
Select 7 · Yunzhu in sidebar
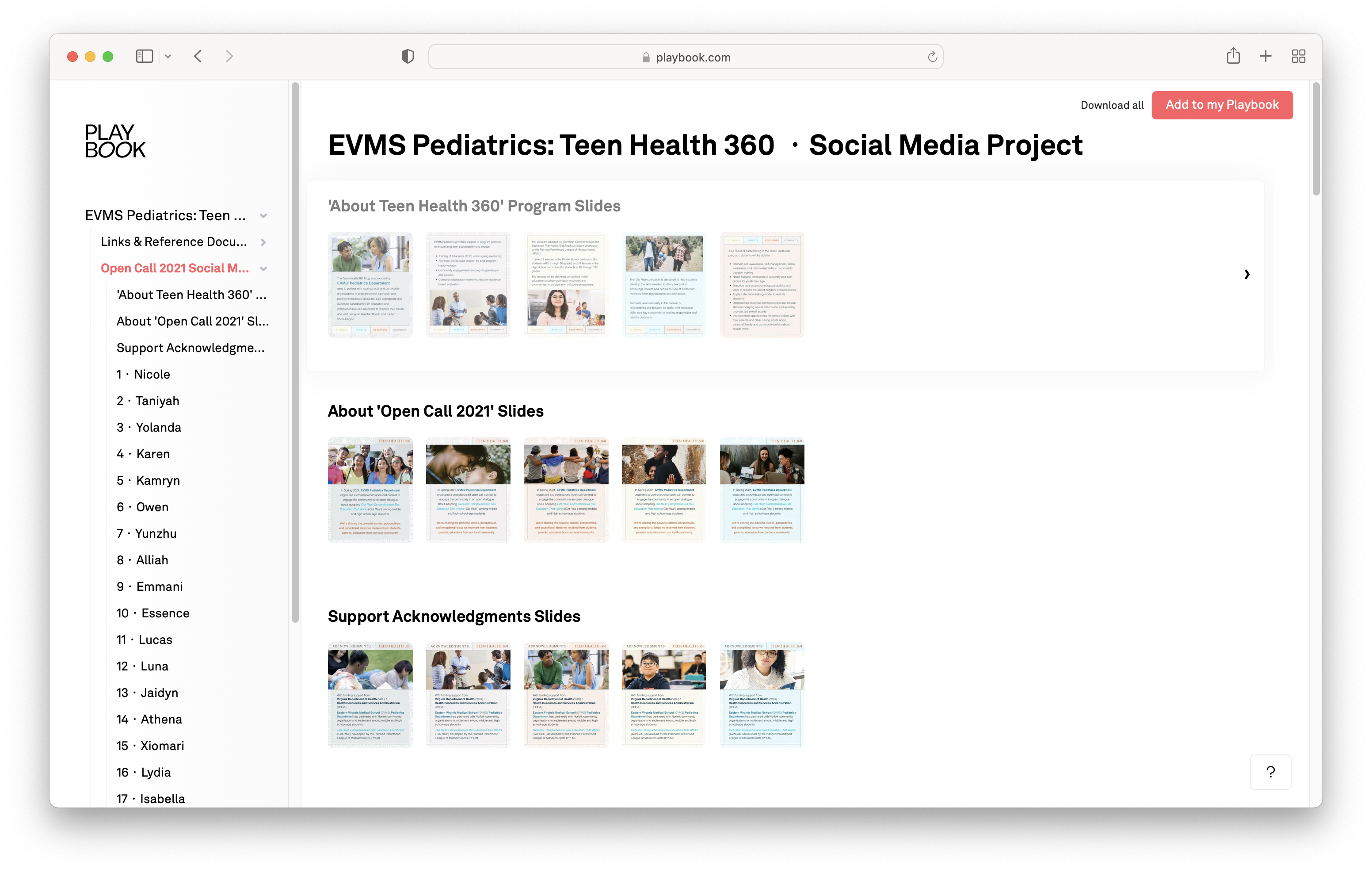146,533
